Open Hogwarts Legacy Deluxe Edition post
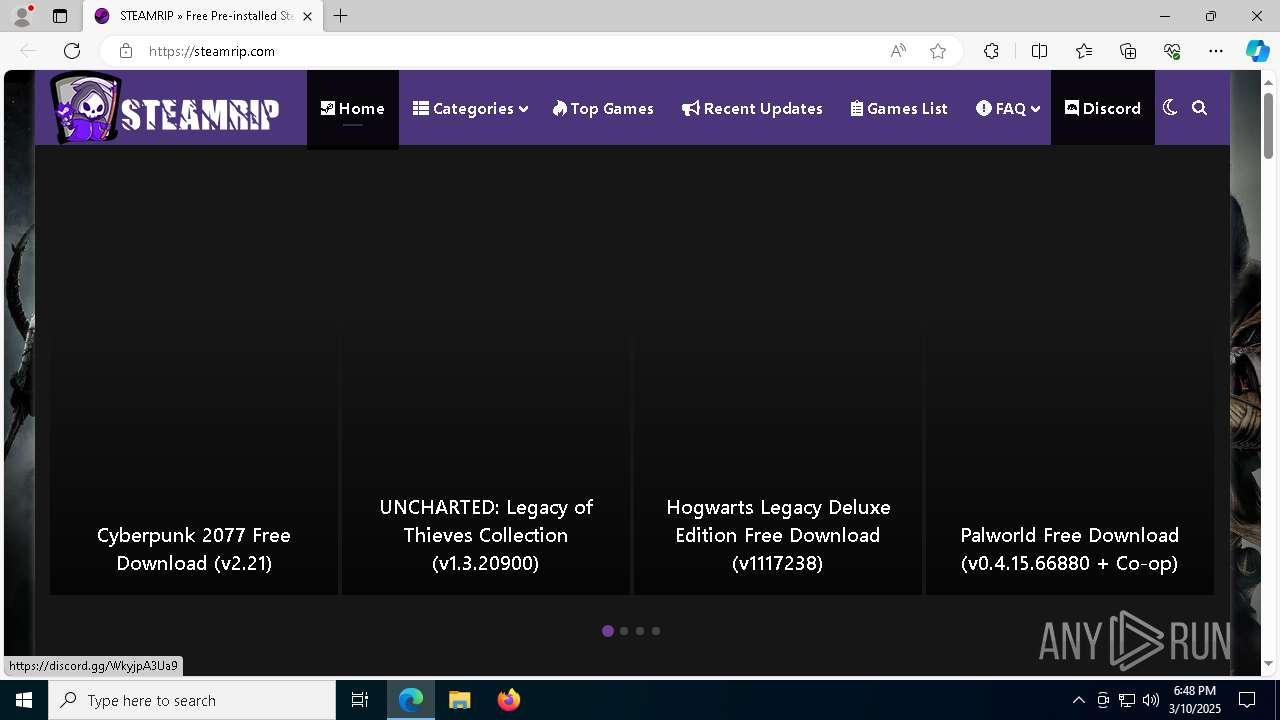This screenshot has height=720, width=1280. (x=778, y=535)
